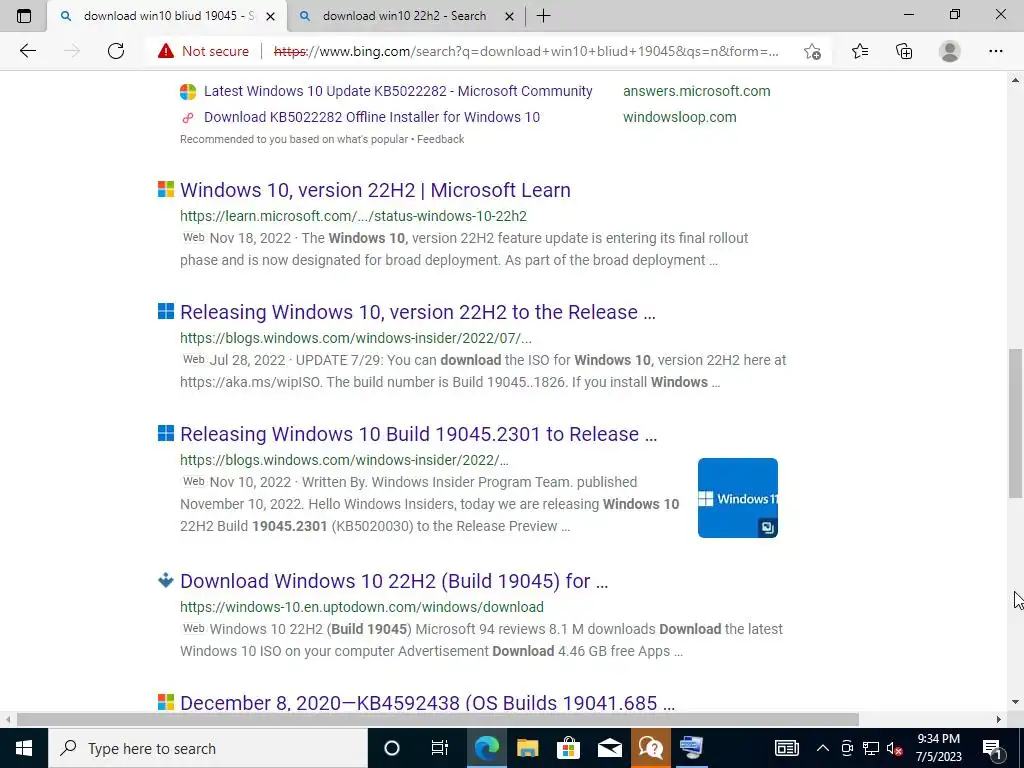Open Download Windows 10 22H2 uptodown result

[x=394, y=581]
